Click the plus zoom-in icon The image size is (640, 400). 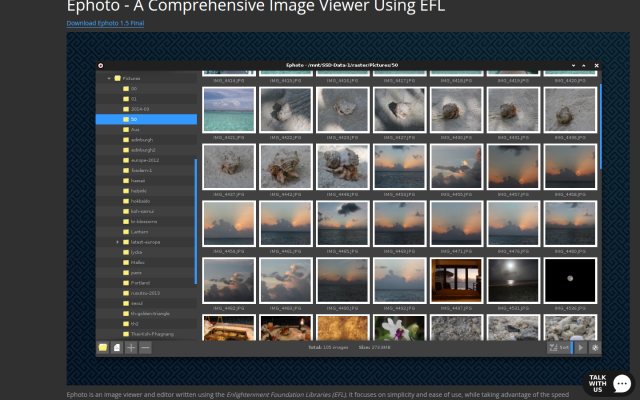131,348
